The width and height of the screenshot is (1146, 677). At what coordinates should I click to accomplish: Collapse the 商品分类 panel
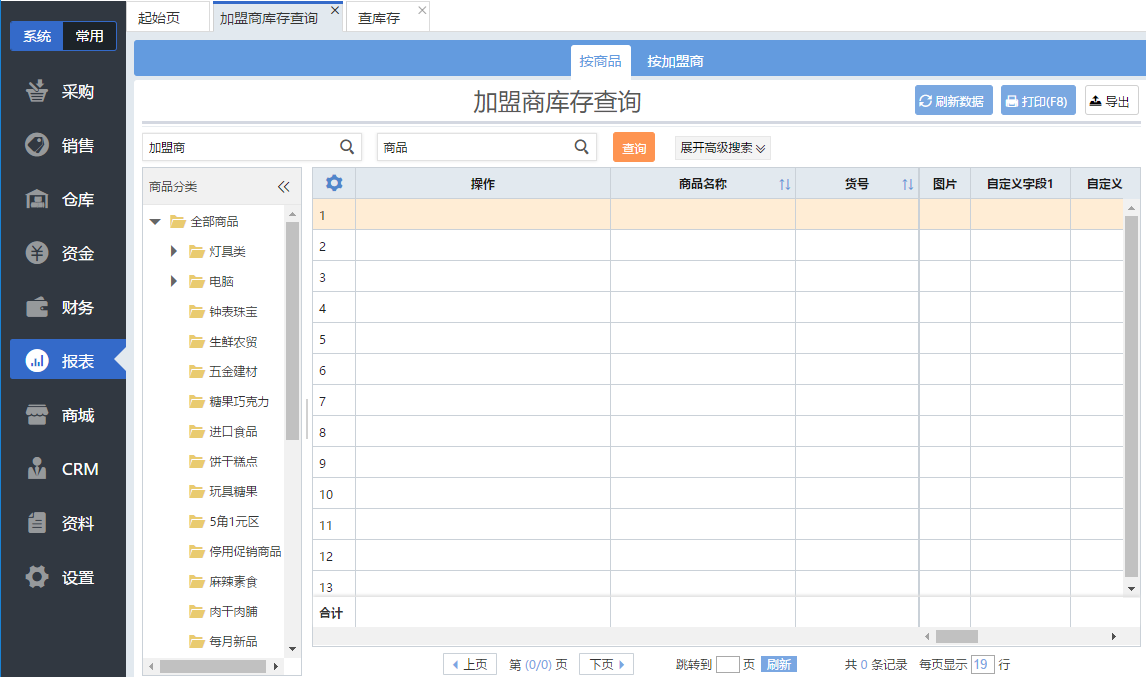tap(283, 187)
